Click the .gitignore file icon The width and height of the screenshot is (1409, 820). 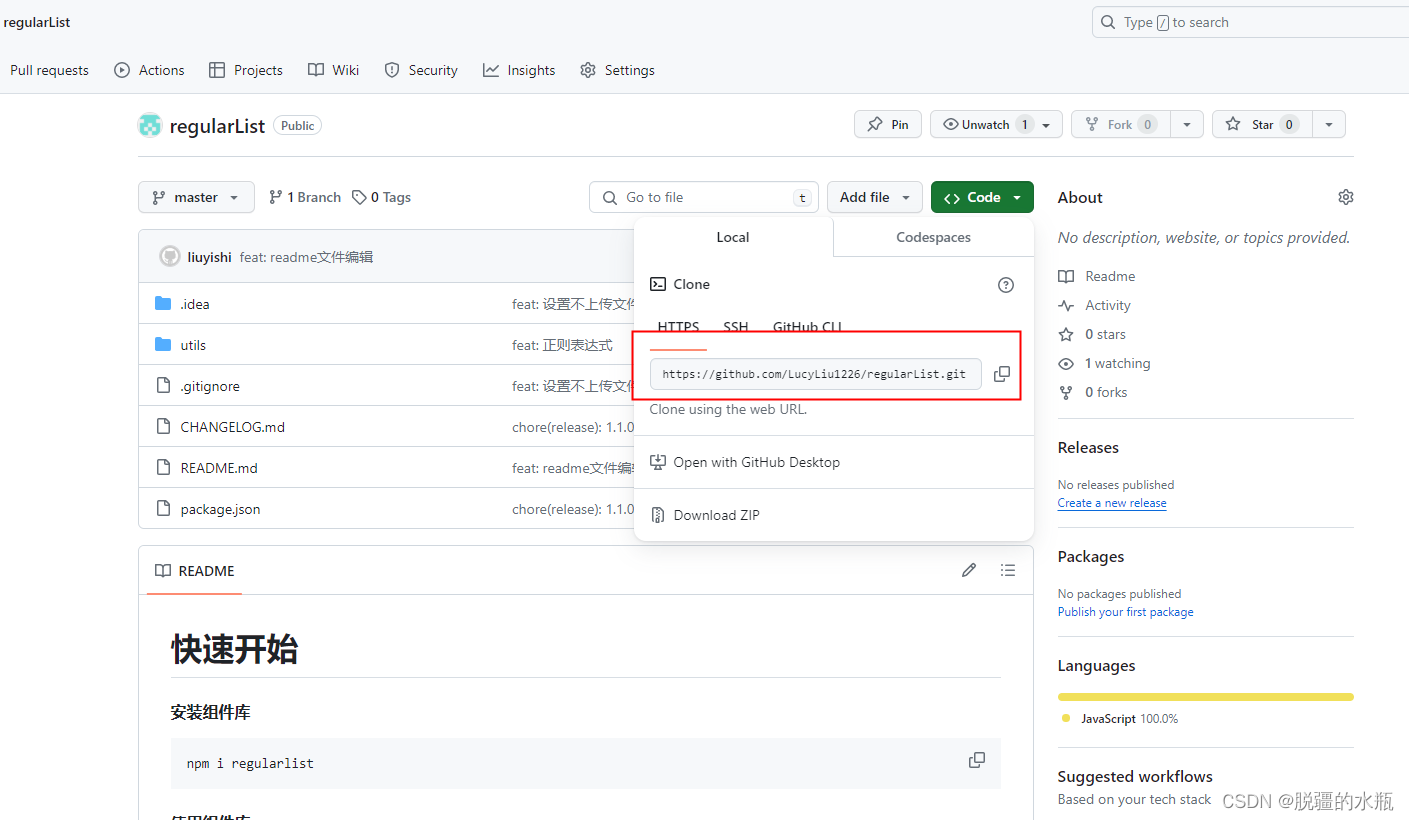pos(163,385)
